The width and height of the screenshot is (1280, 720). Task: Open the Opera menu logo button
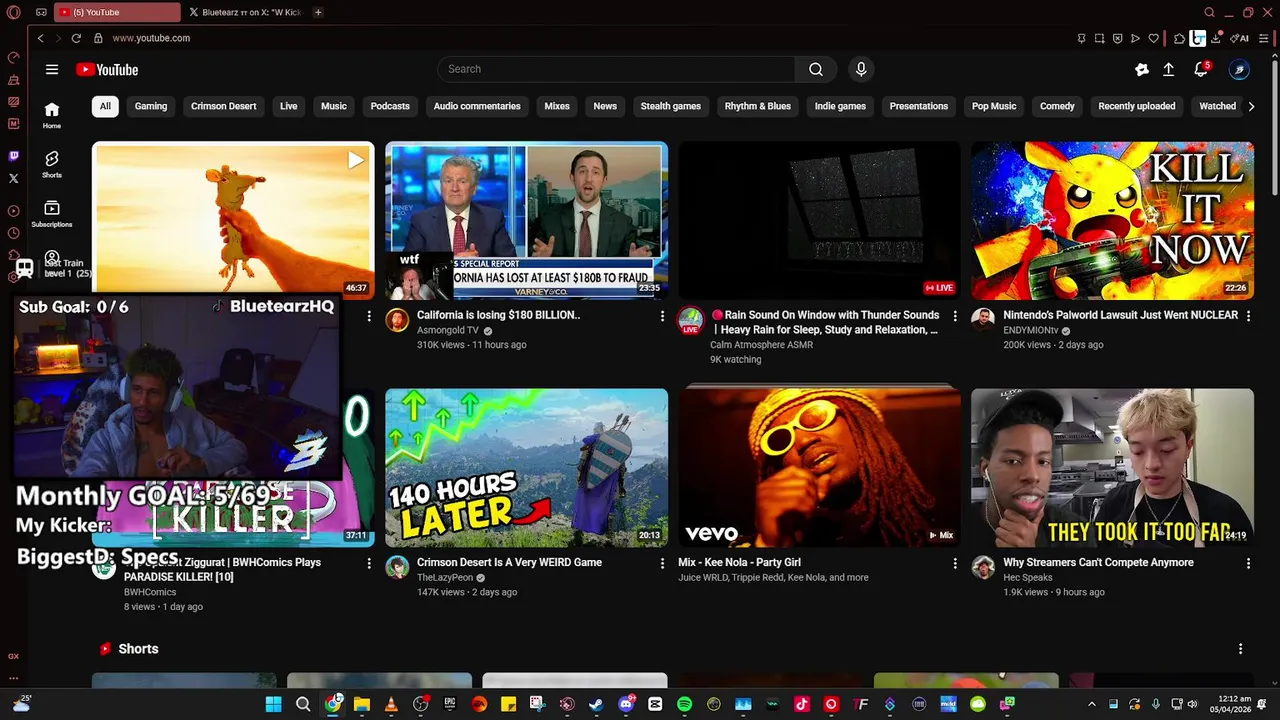coord(13,12)
